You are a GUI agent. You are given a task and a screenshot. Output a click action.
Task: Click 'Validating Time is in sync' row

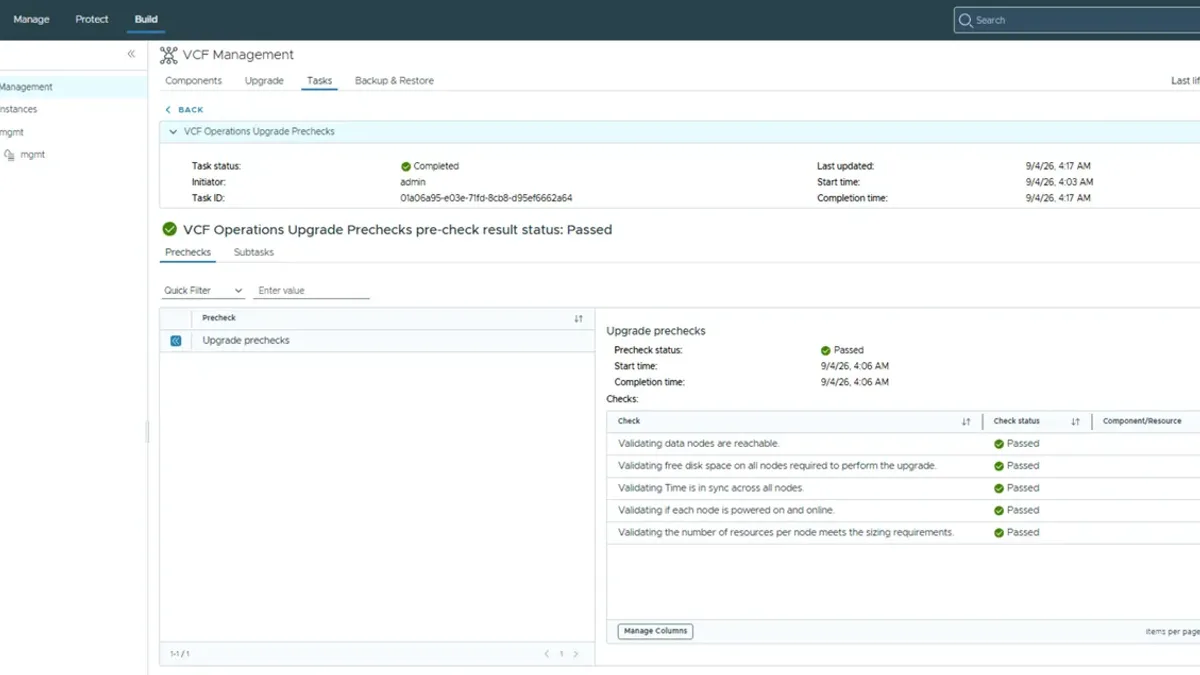[903, 488]
